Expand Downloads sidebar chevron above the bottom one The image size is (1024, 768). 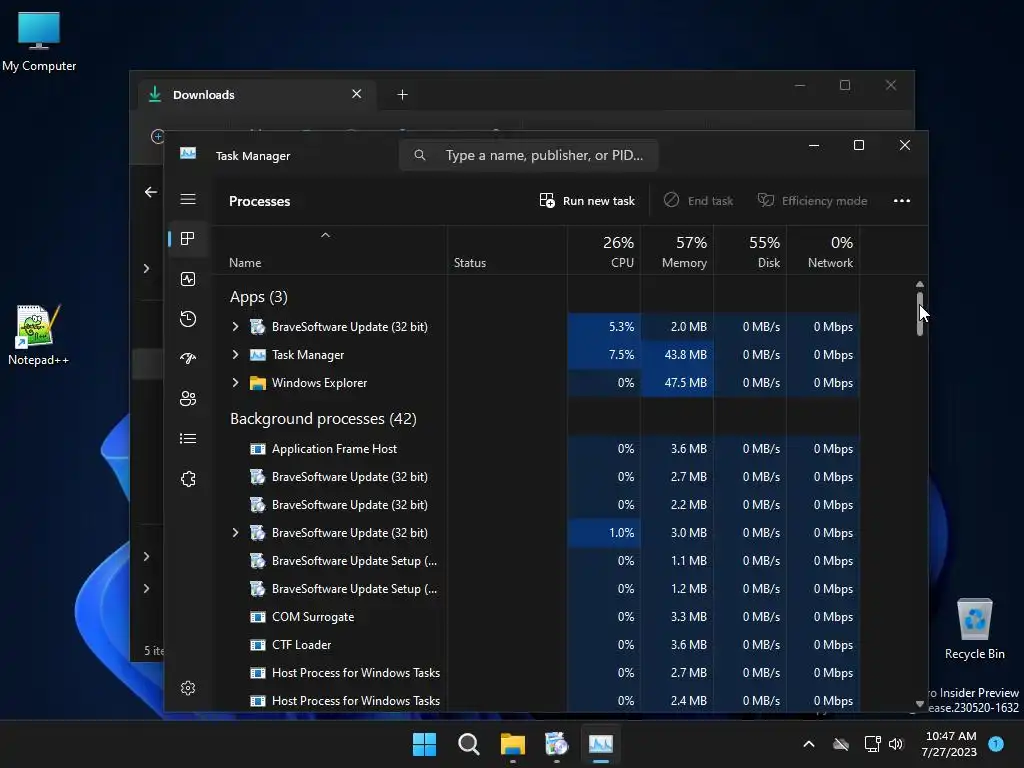(146, 556)
